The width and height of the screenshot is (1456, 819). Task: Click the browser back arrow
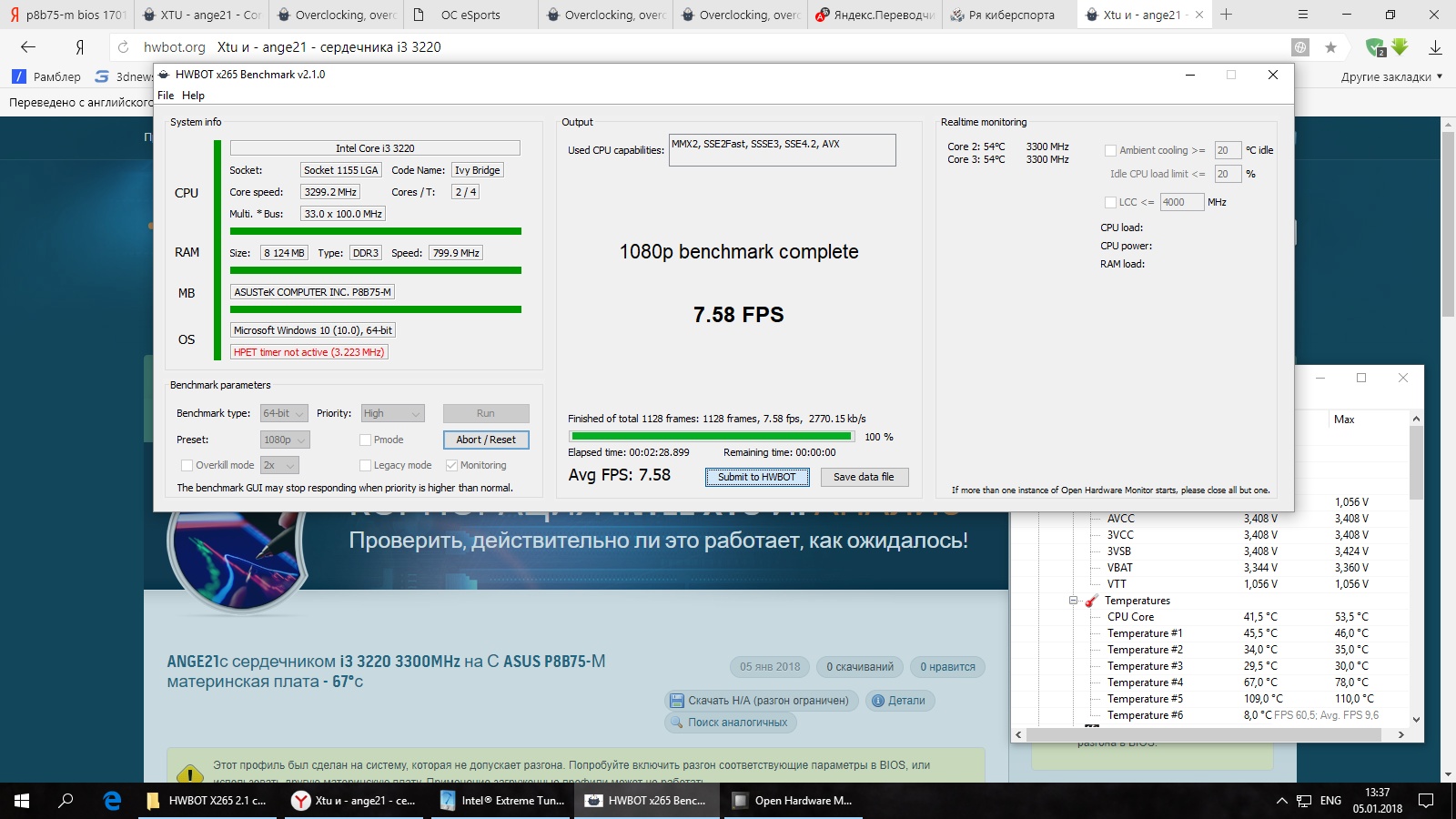28,47
